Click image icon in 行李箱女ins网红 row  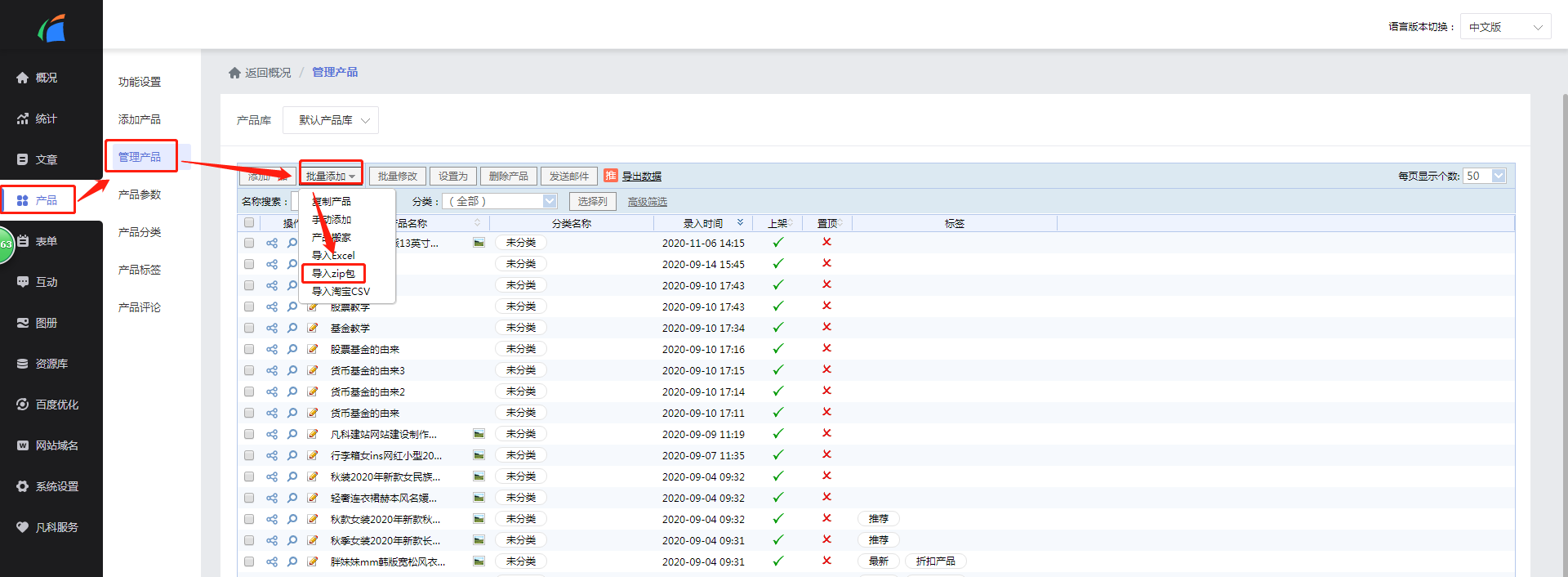tap(479, 455)
